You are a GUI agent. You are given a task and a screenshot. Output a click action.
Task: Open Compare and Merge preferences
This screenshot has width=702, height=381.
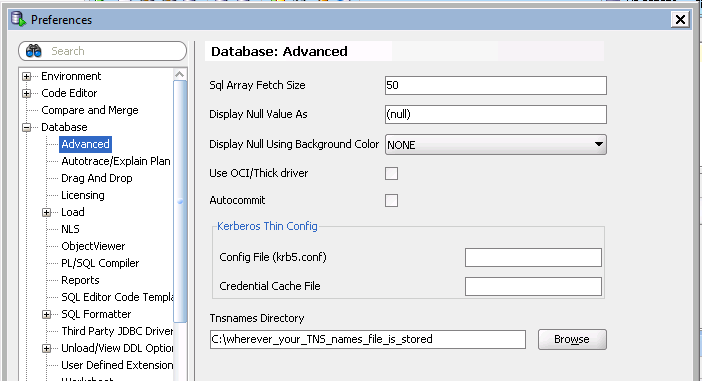[90, 110]
